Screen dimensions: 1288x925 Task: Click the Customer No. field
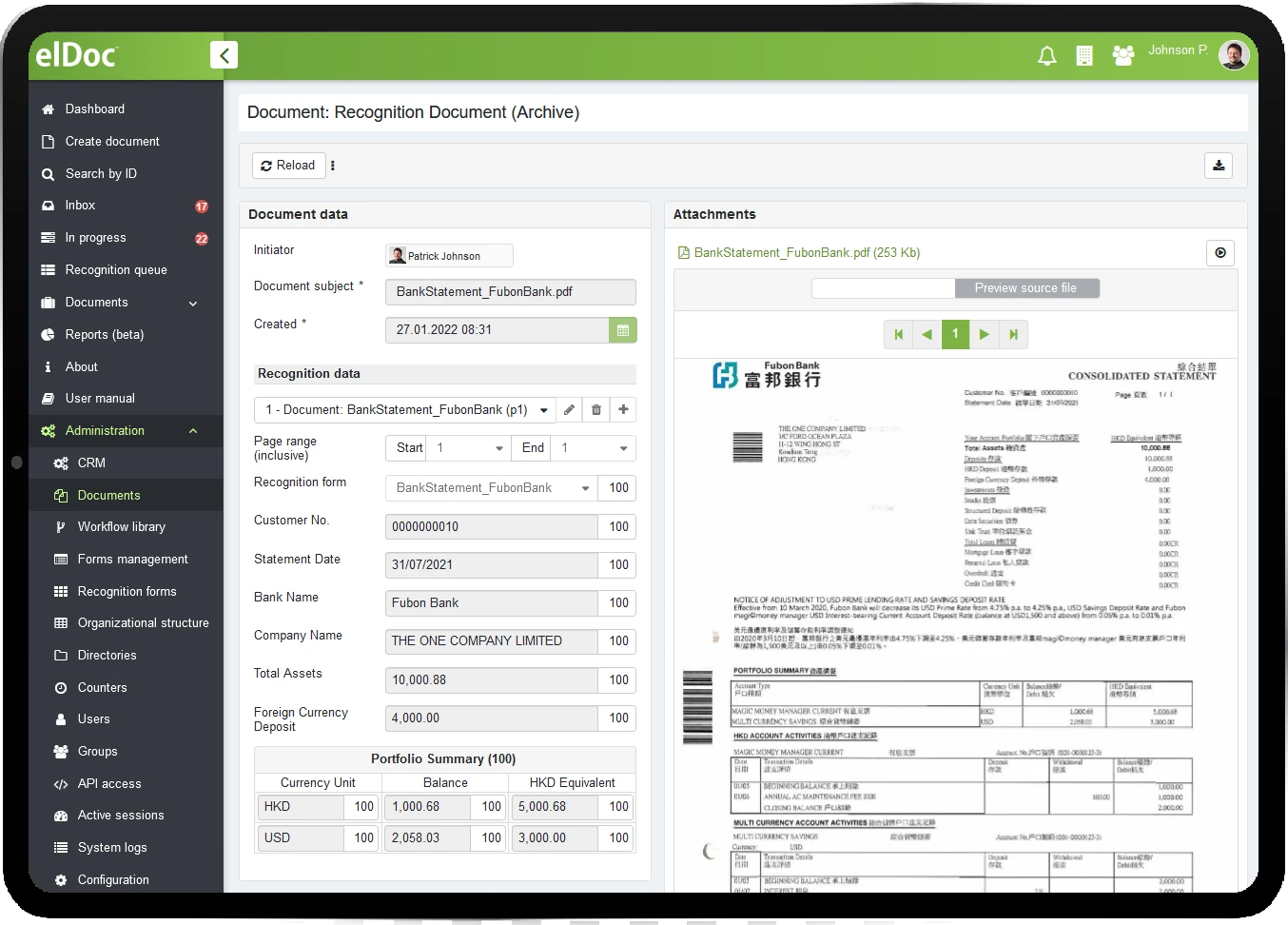pos(491,527)
